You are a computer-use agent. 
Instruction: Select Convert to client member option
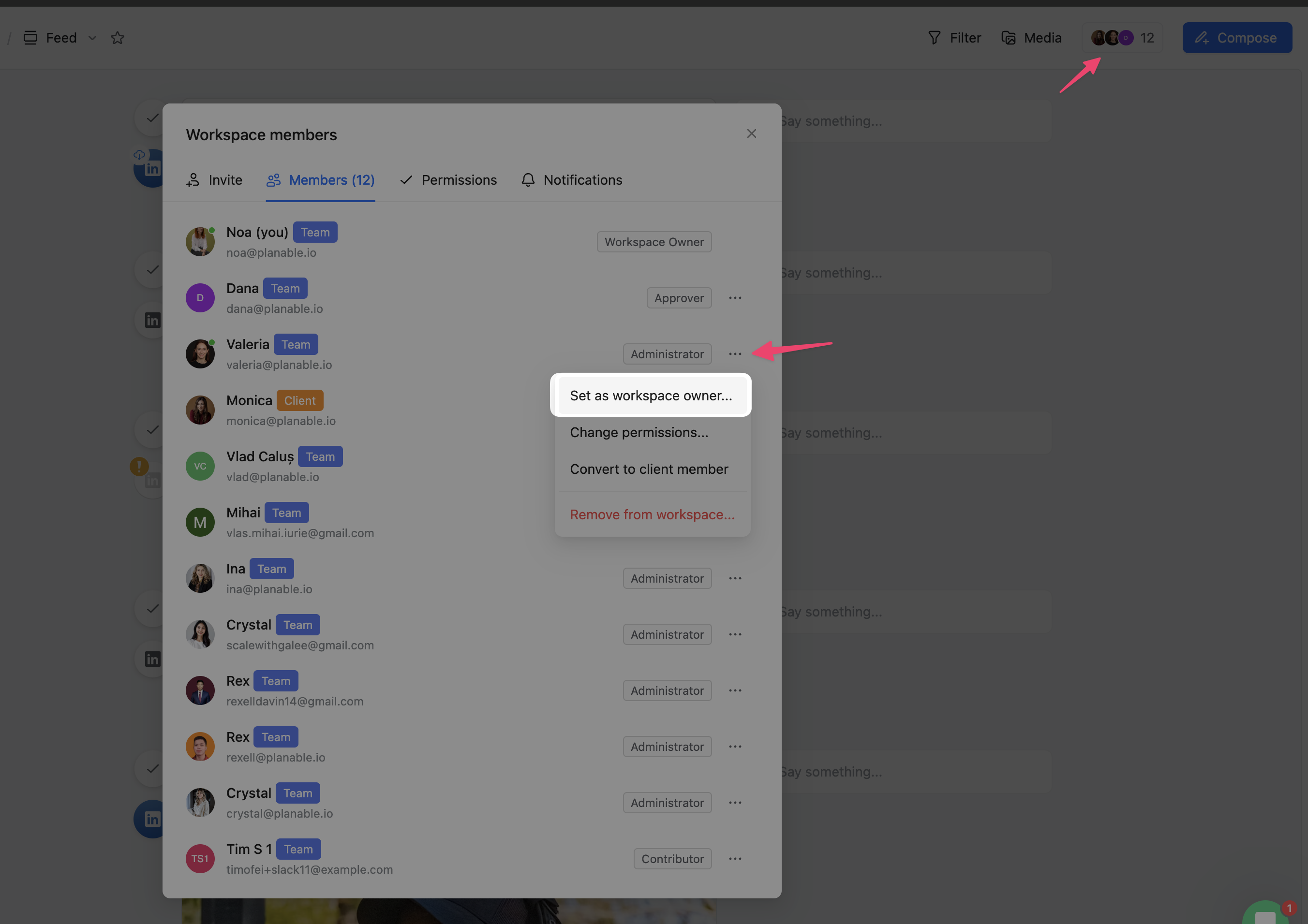(649, 469)
